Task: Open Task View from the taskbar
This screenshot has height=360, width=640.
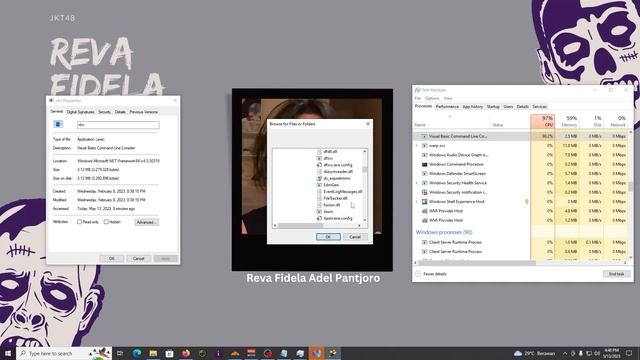Action: 120,353
